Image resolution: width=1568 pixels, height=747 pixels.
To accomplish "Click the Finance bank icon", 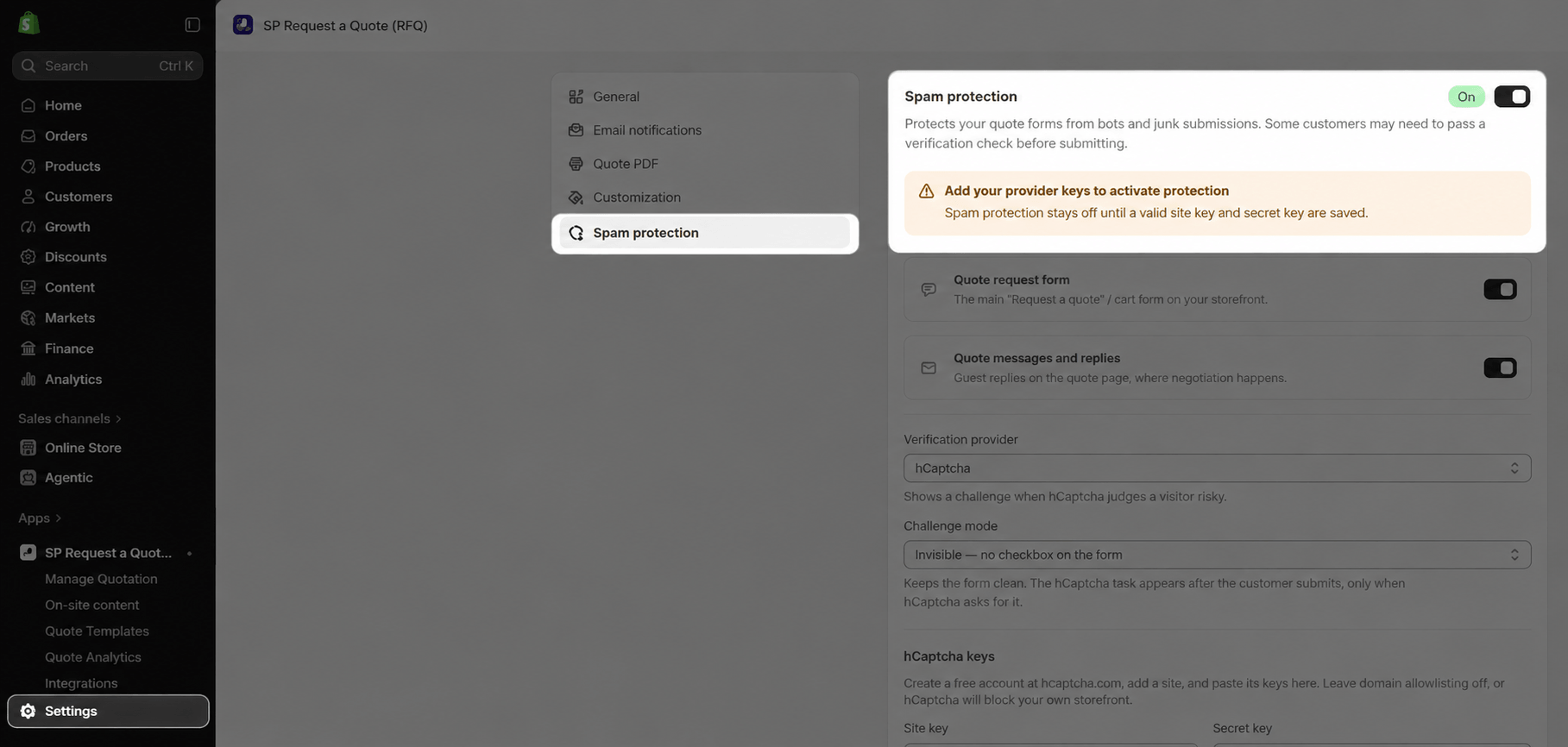I will tap(28, 348).
